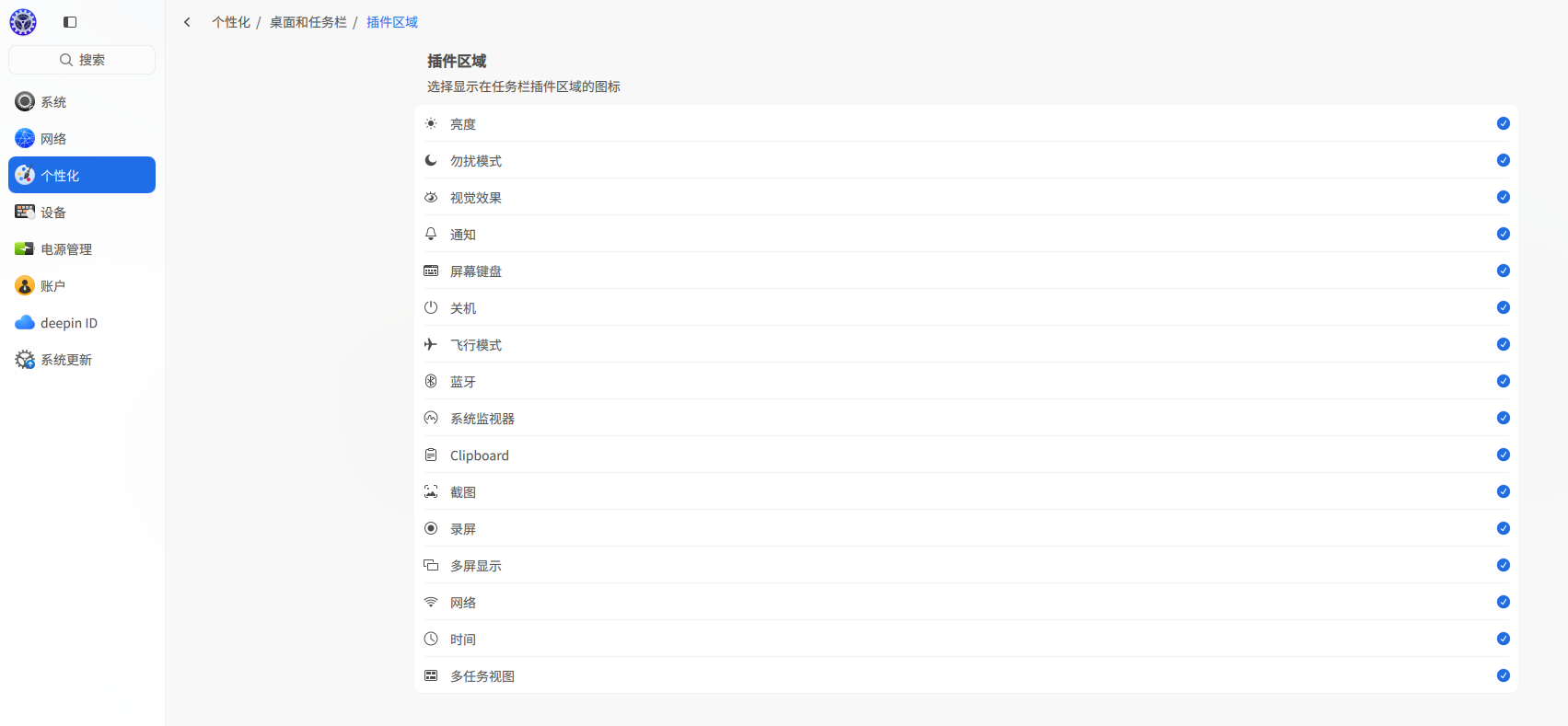The height and width of the screenshot is (726, 1568).
Task: Click the system monitor icon
Action: point(431,418)
